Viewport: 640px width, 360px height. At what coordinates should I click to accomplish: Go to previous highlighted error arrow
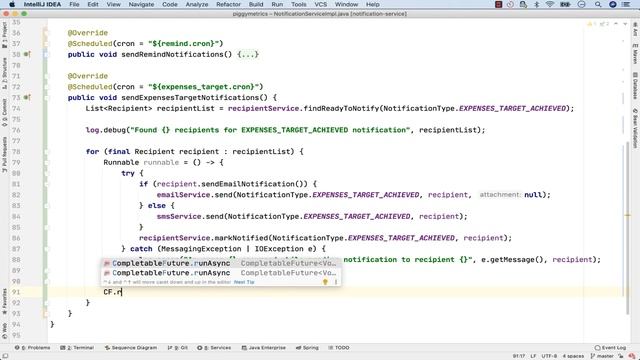coord(616,24)
